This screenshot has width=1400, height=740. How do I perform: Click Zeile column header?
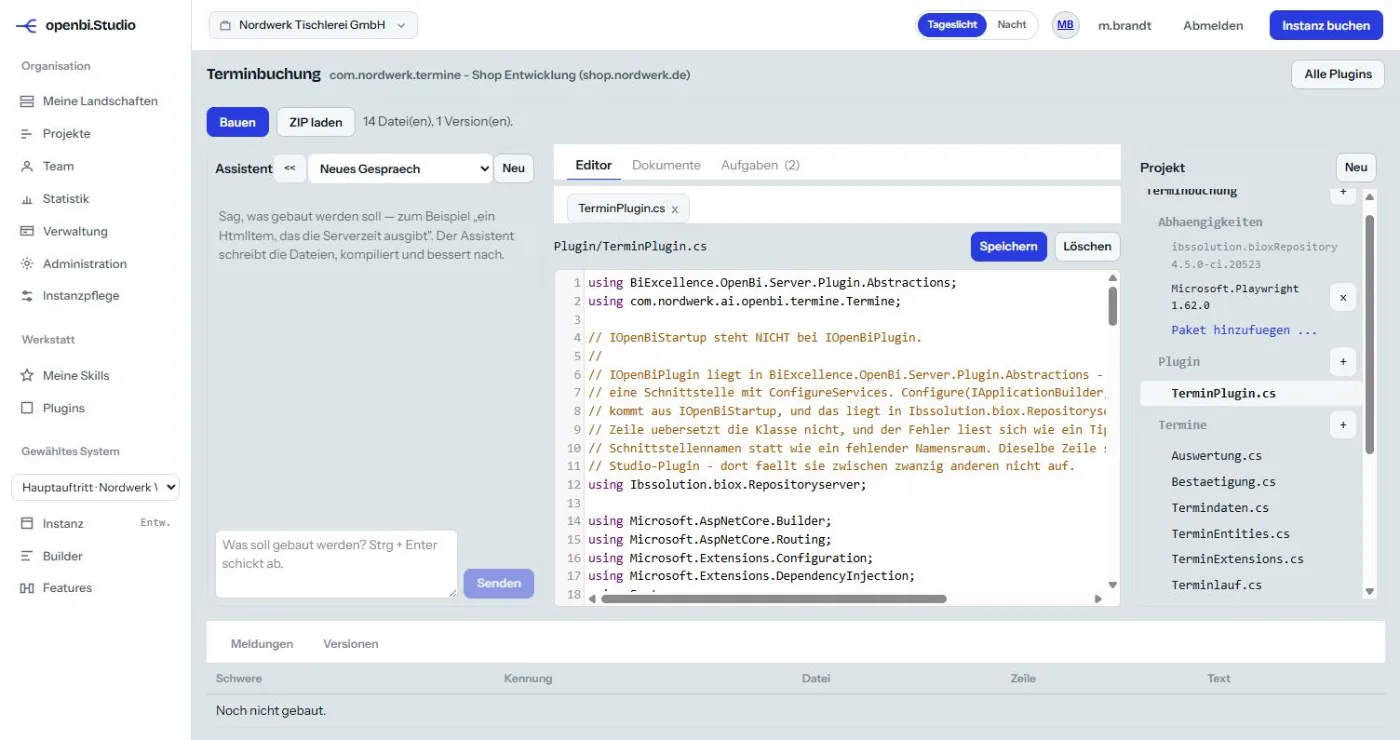point(1023,678)
